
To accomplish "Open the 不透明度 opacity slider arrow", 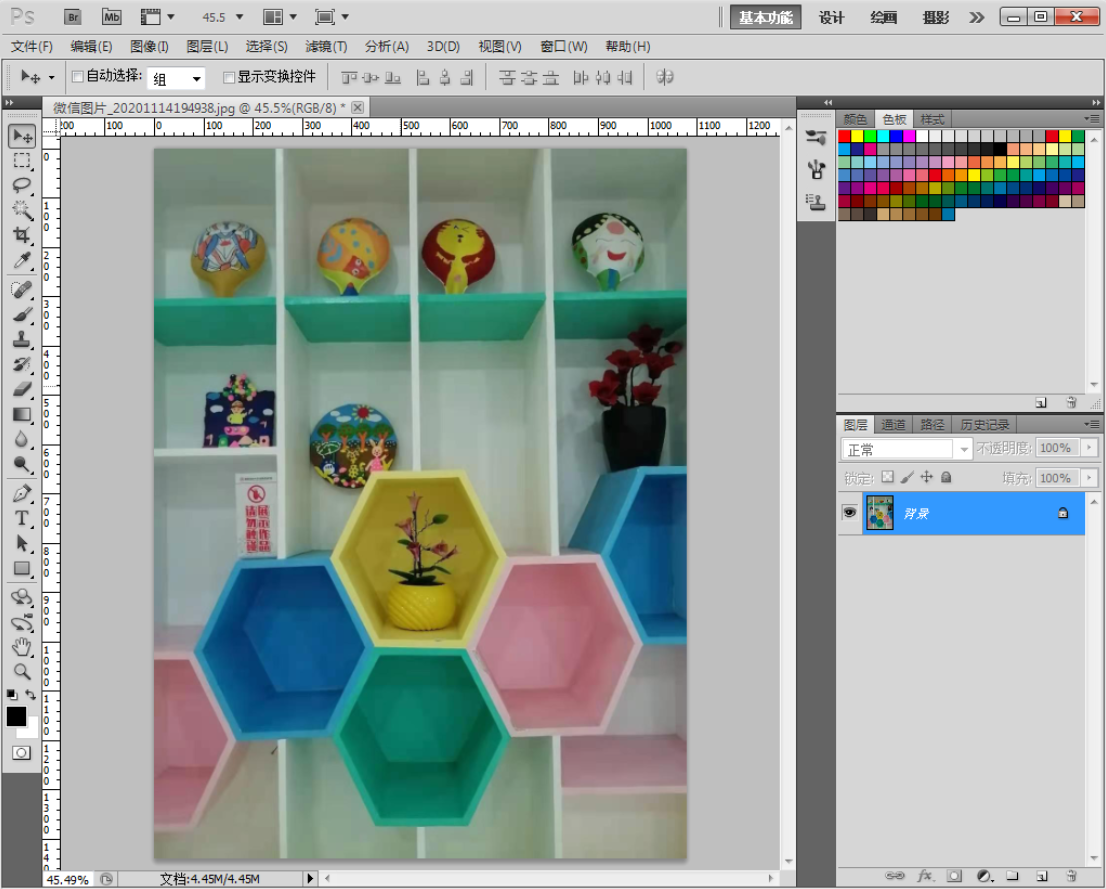I will tap(1090, 447).
